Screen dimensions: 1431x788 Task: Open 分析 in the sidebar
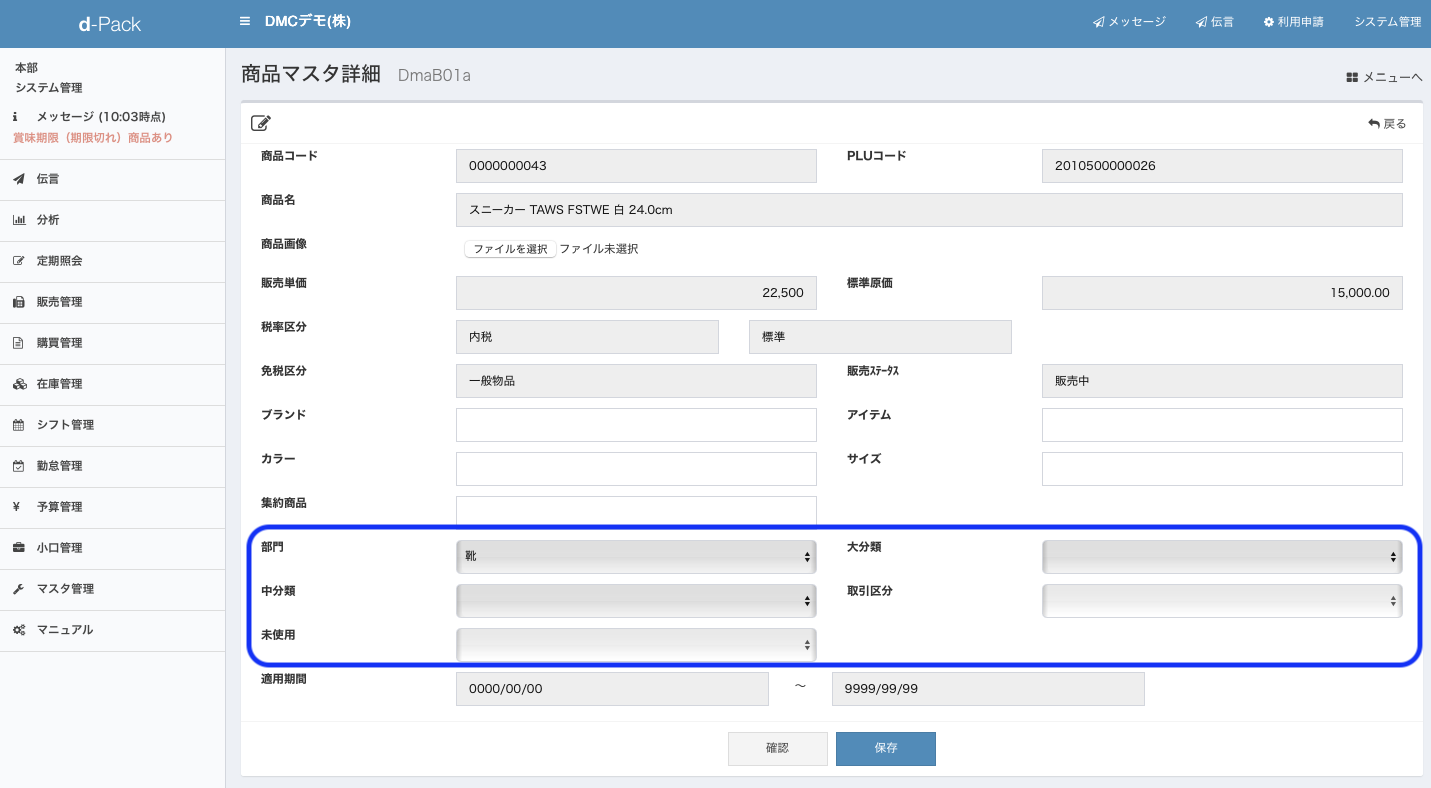pos(48,220)
